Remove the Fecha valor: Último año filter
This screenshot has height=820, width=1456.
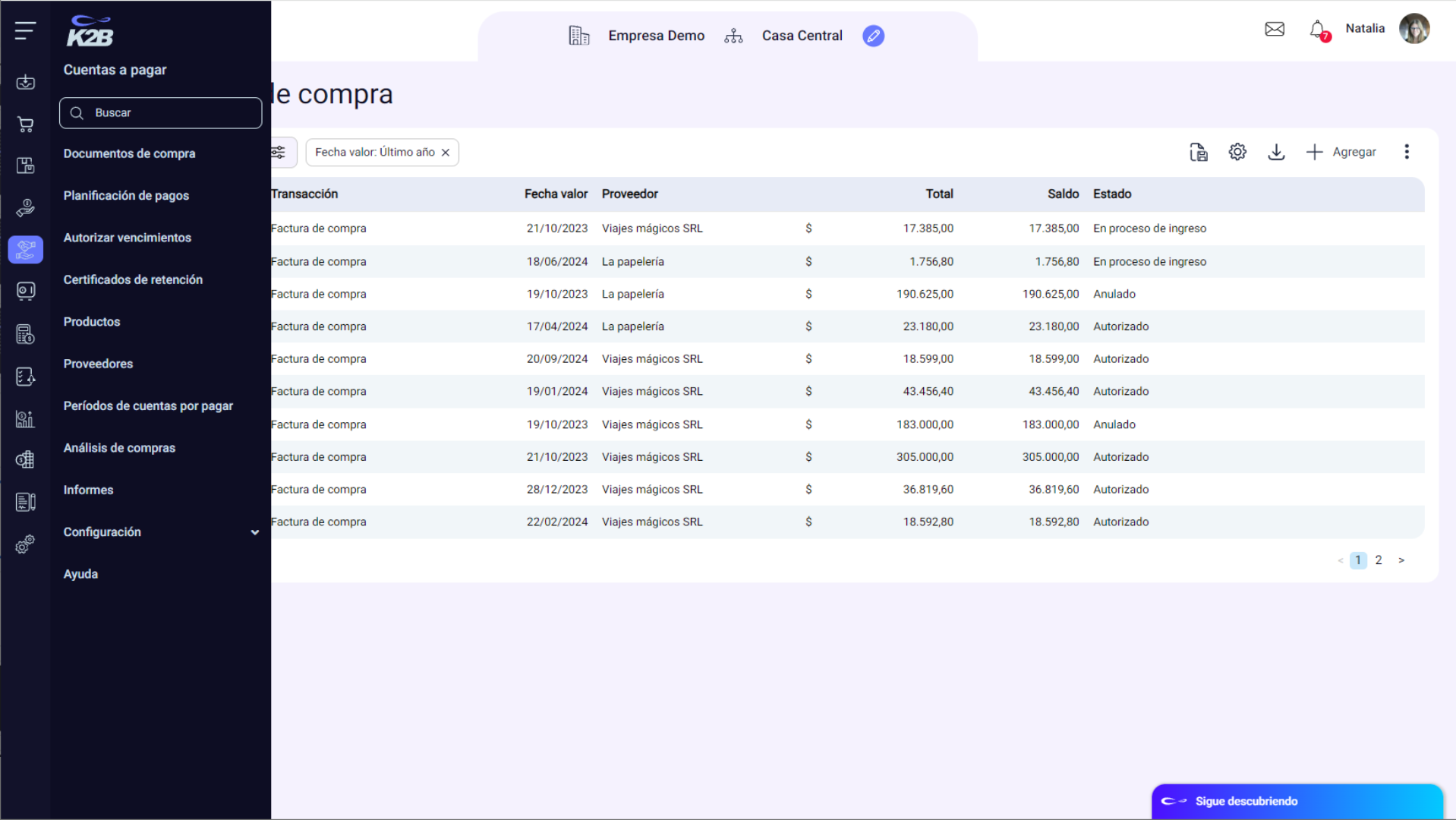tap(446, 153)
